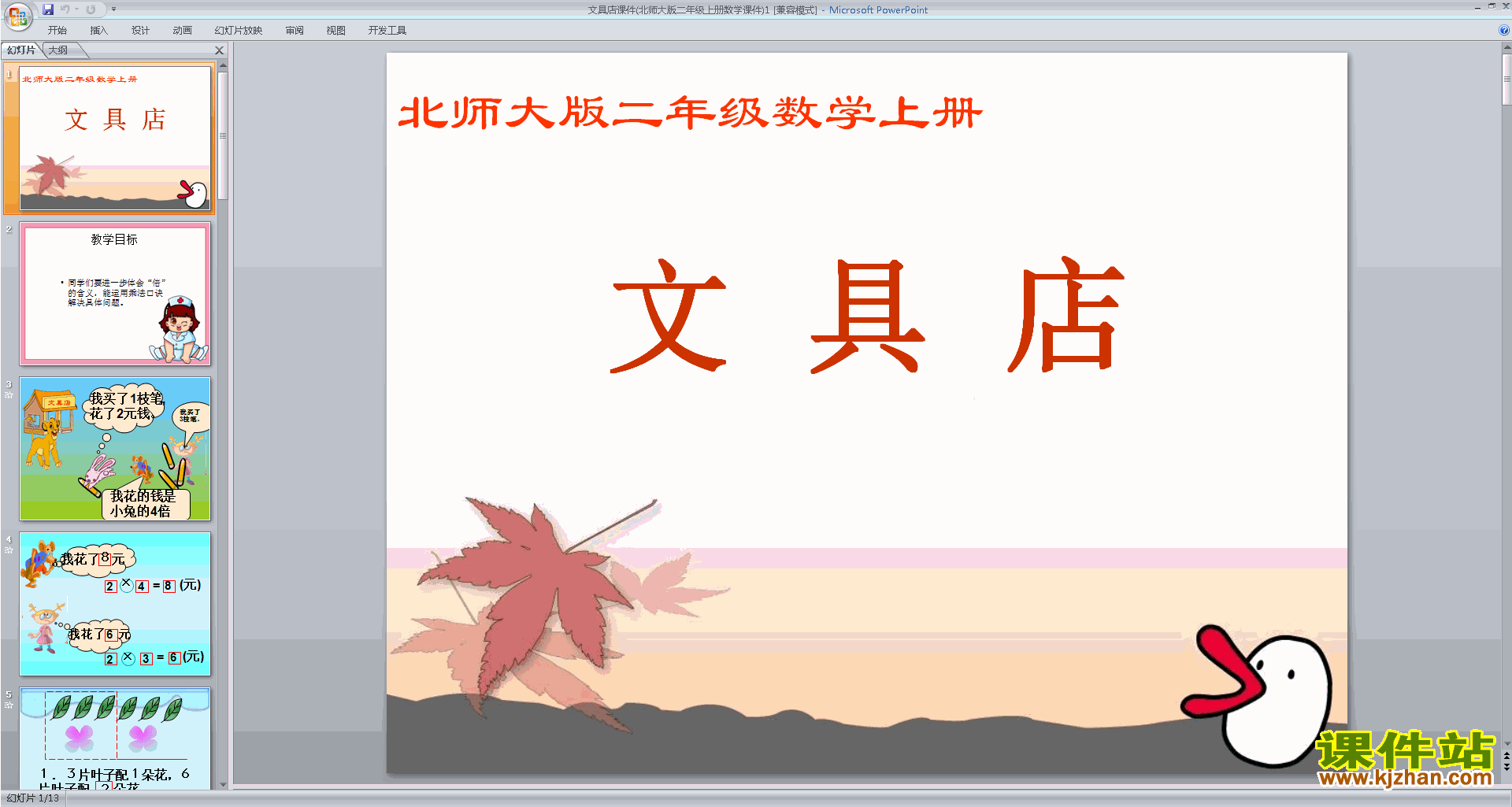Click the blue Help question mark icon
This screenshot has height=807, width=1512.
(x=1504, y=31)
